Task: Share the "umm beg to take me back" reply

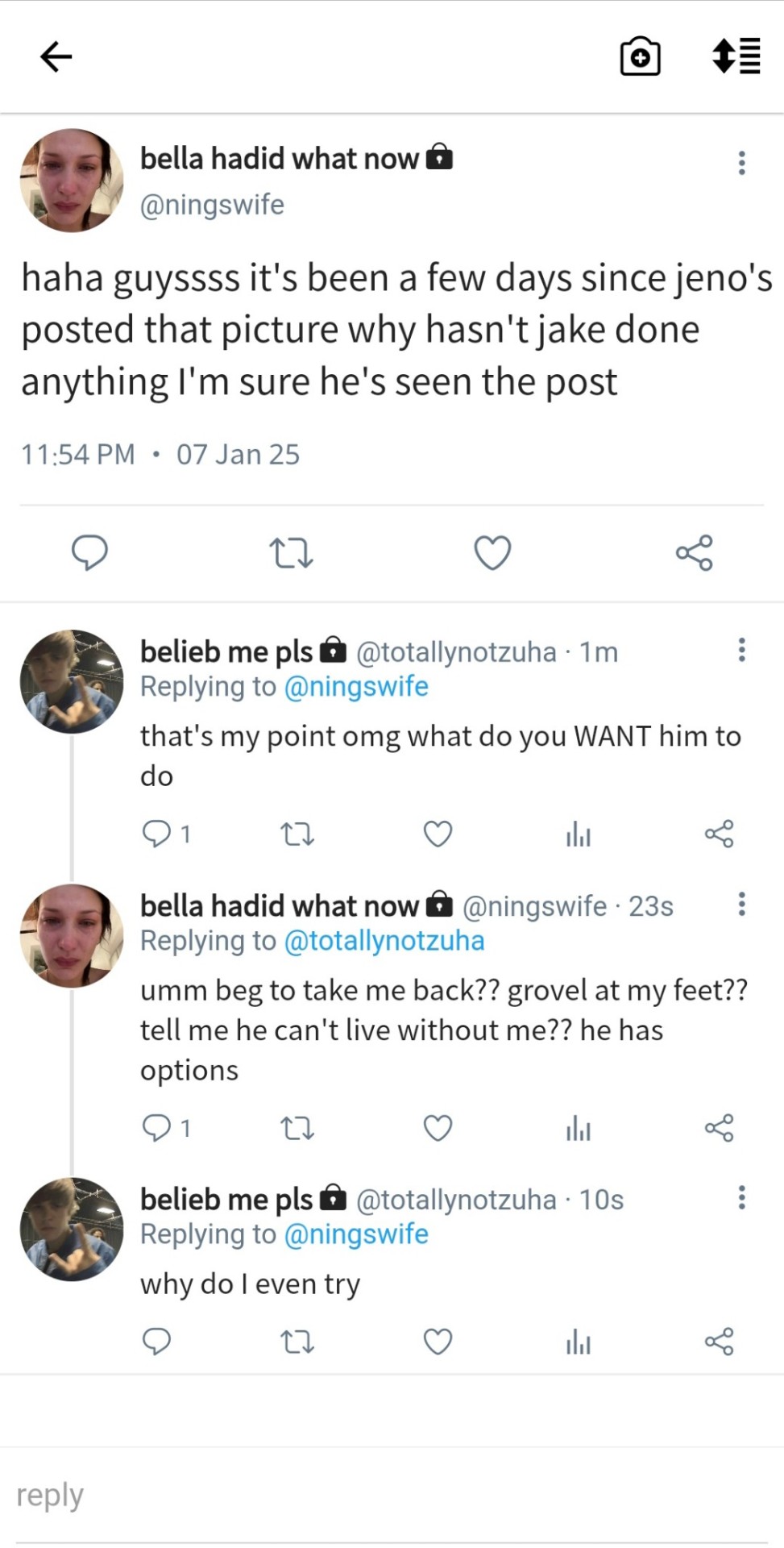Action: point(719,1128)
